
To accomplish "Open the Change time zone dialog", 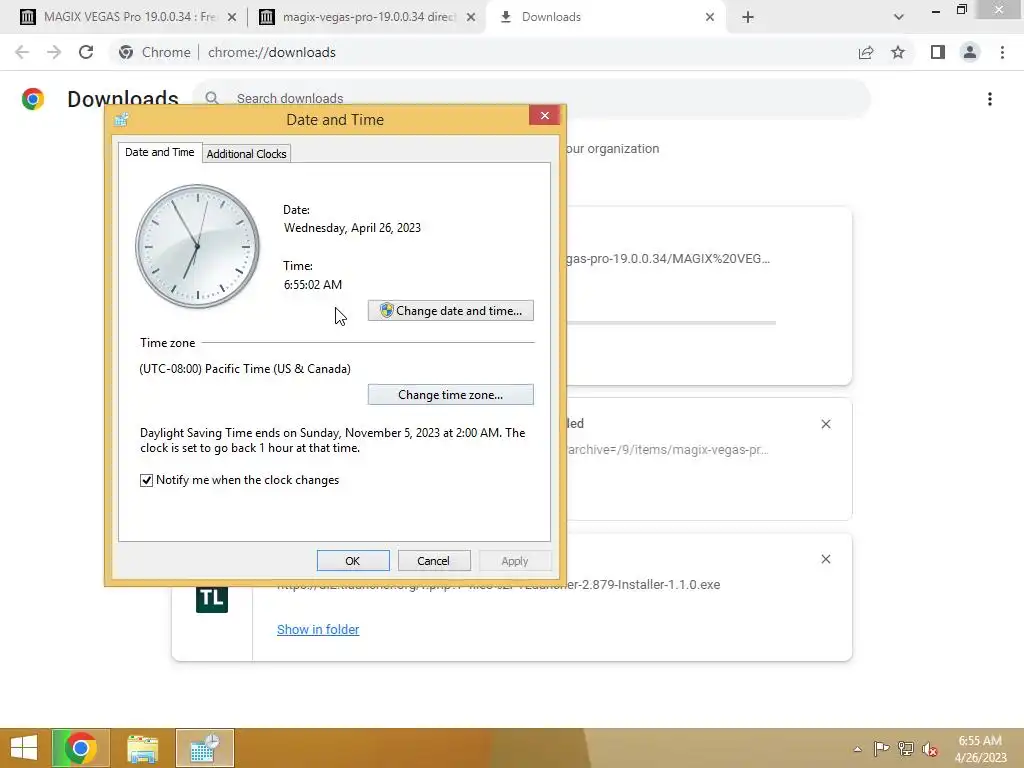I will point(450,394).
